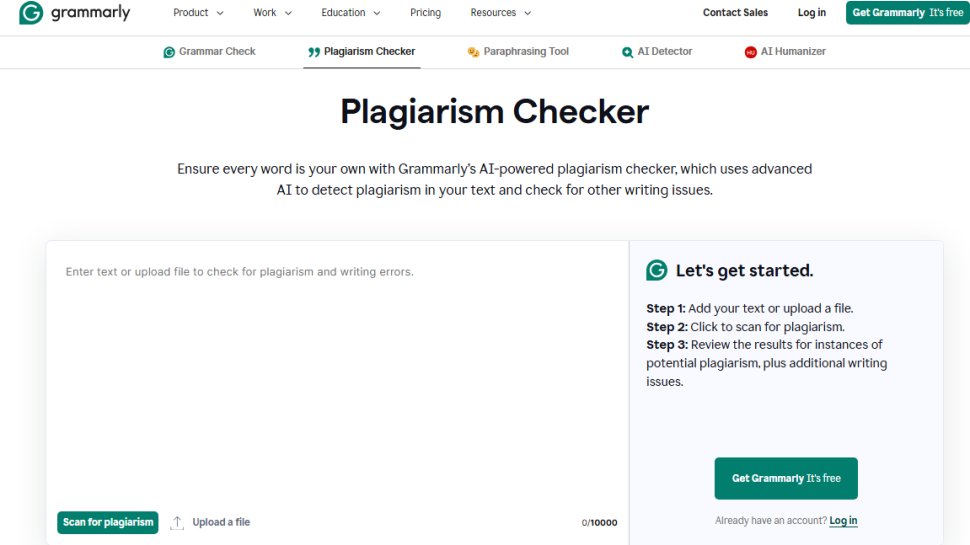Click the Log in link below Already have an account

pos(843,521)
